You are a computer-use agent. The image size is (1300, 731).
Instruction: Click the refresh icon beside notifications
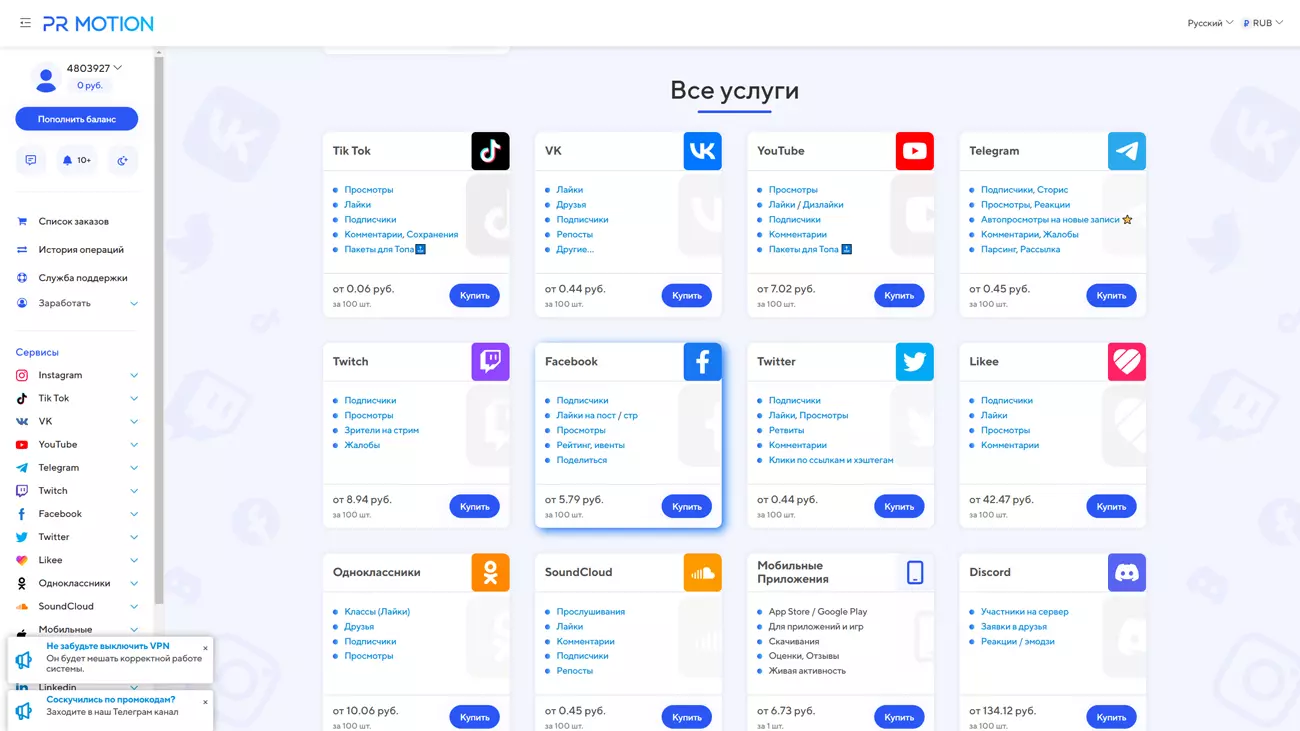coord(122,160)
